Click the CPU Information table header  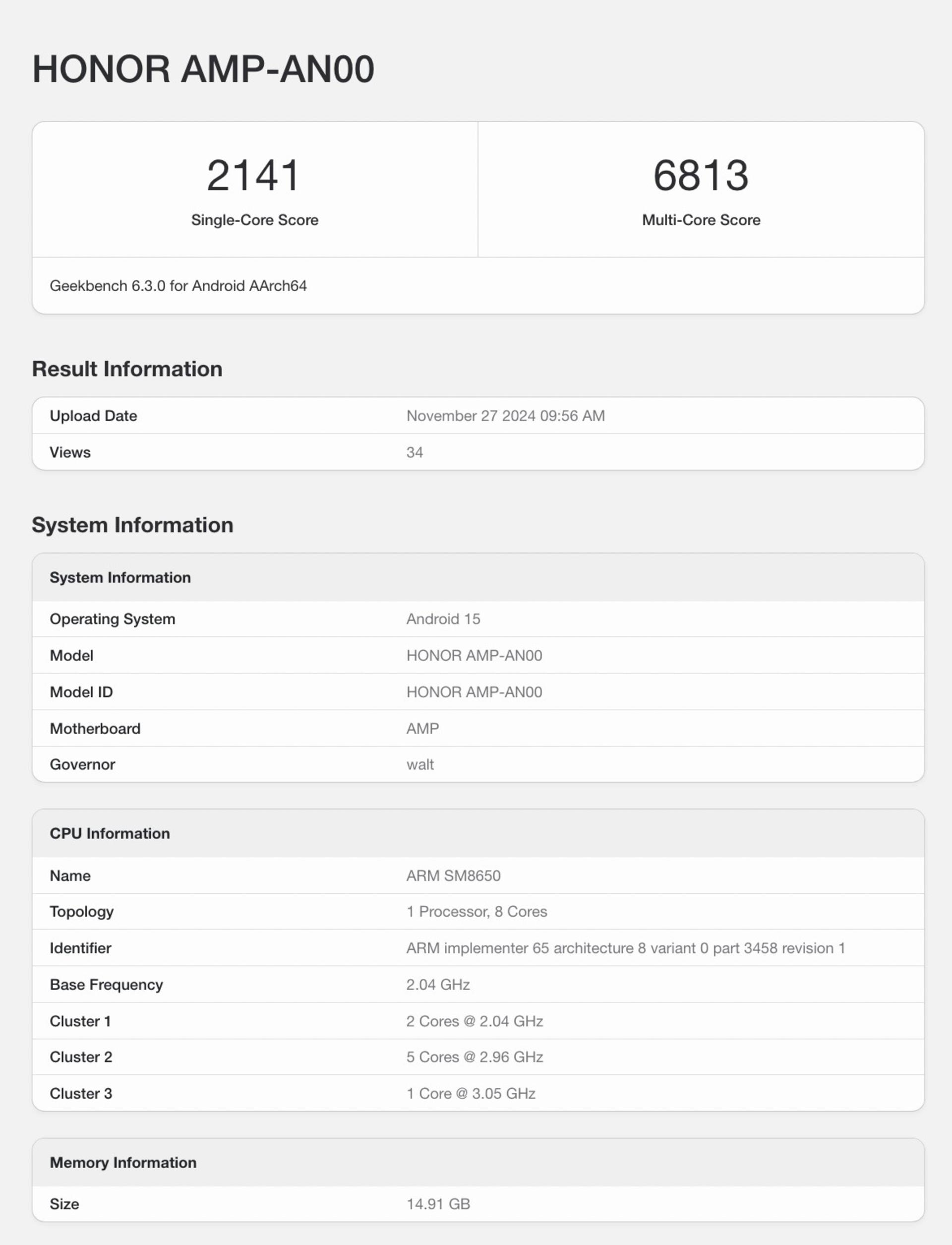tap(478, 833)
